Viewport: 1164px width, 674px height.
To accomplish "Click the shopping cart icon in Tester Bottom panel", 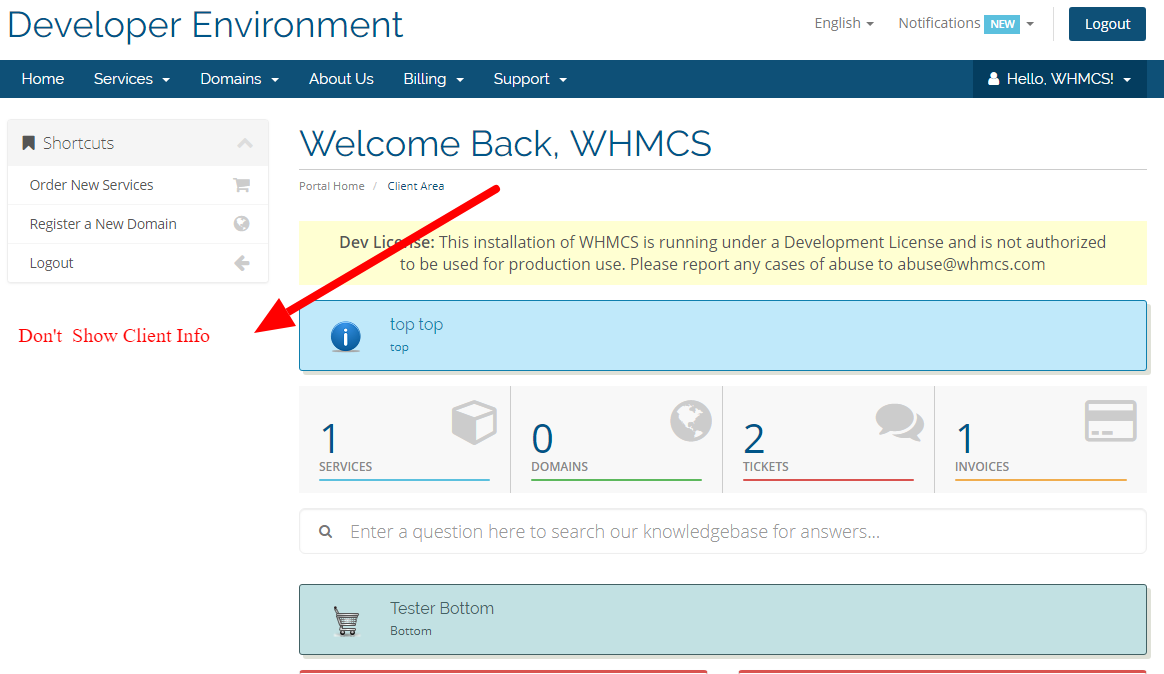I will 346,621.
